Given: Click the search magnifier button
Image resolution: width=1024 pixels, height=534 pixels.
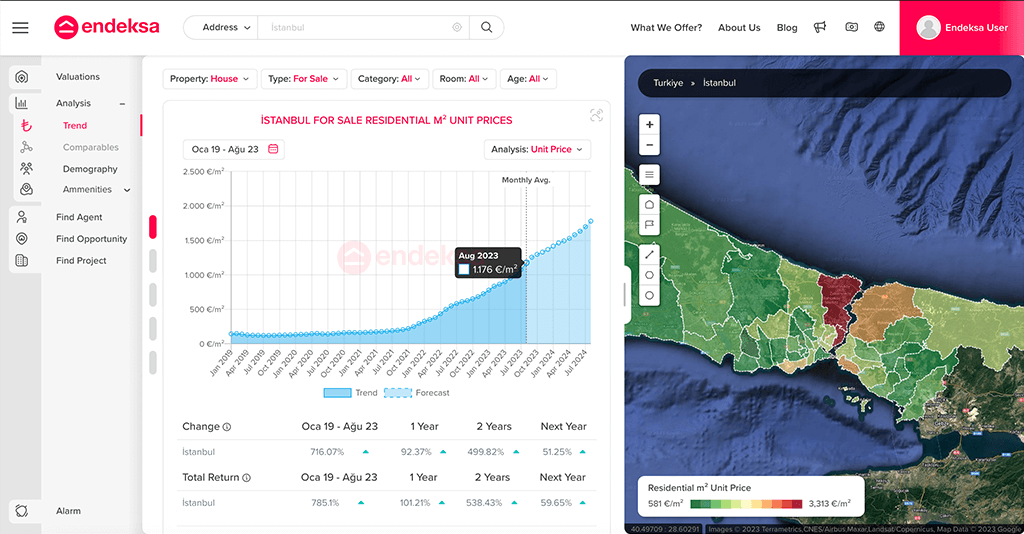Looking at the screenshot, I should 486,28.
